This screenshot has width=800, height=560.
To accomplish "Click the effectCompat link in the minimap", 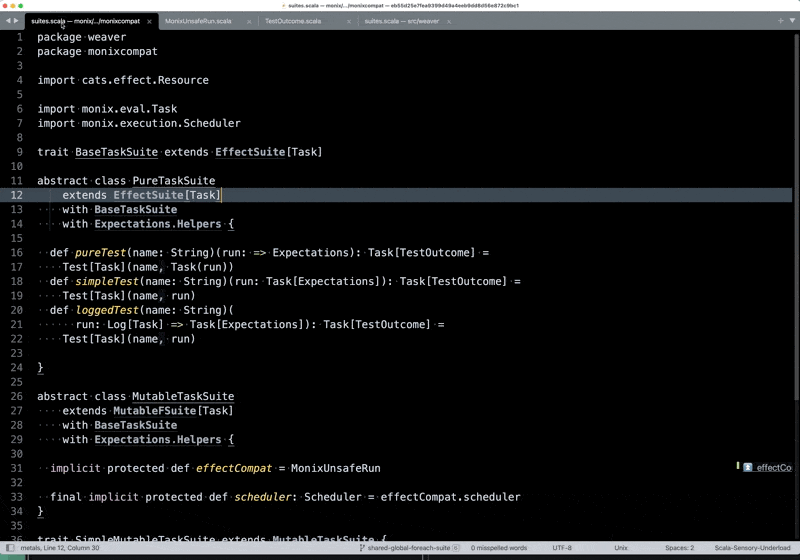I will pos(773,467).
